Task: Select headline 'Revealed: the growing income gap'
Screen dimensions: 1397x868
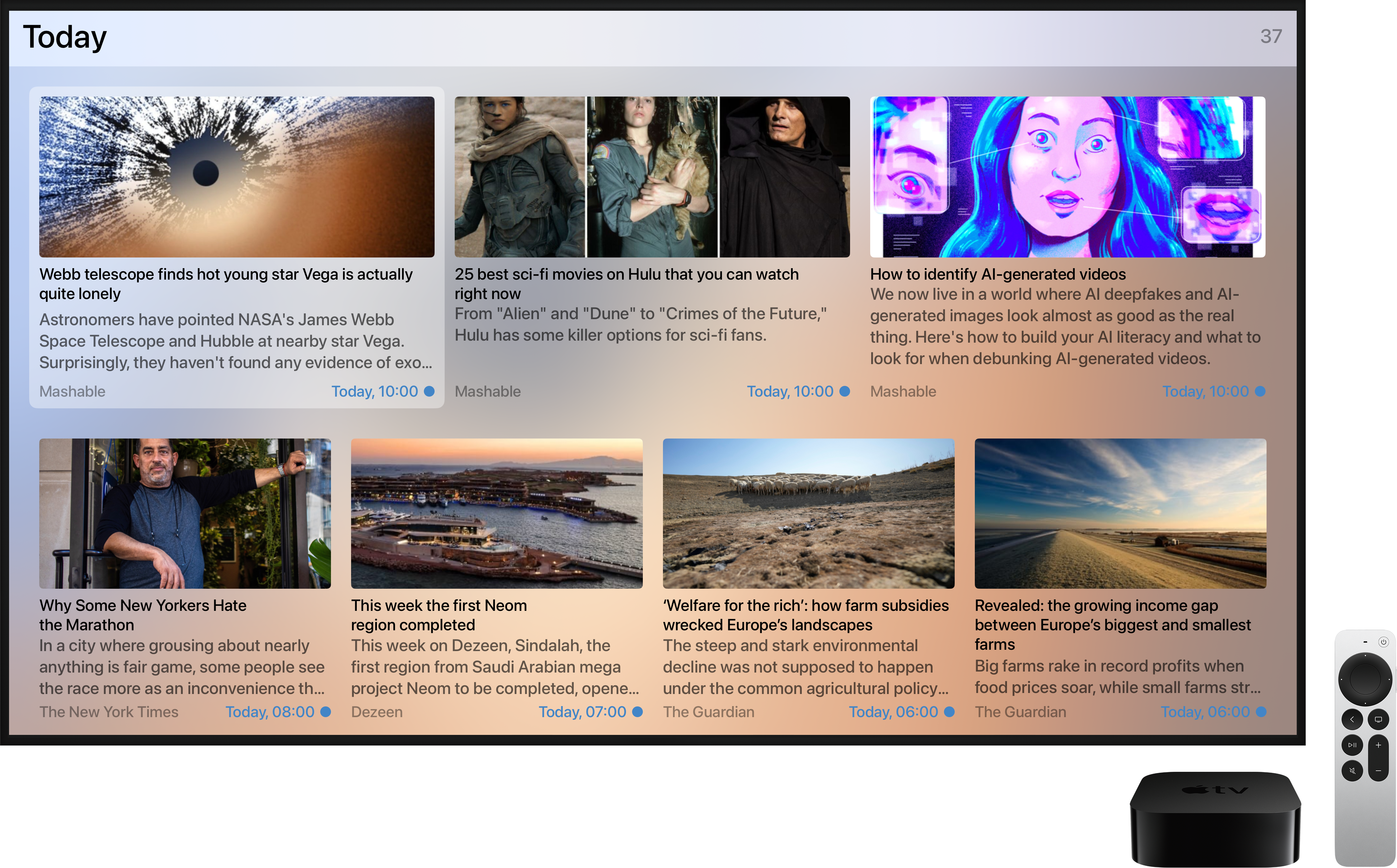Action: [x=1112, y=625]
